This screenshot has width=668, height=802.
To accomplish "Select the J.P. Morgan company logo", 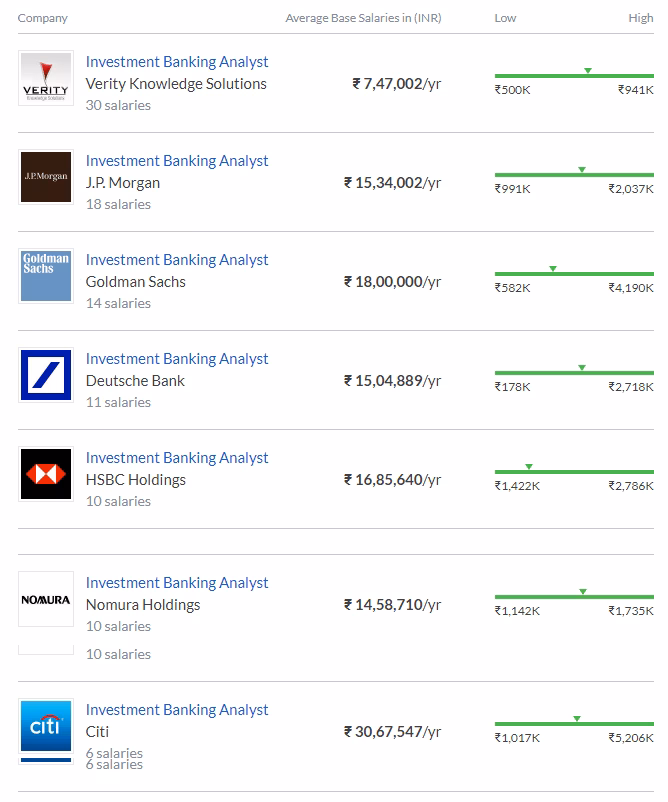I will point(47,176).
